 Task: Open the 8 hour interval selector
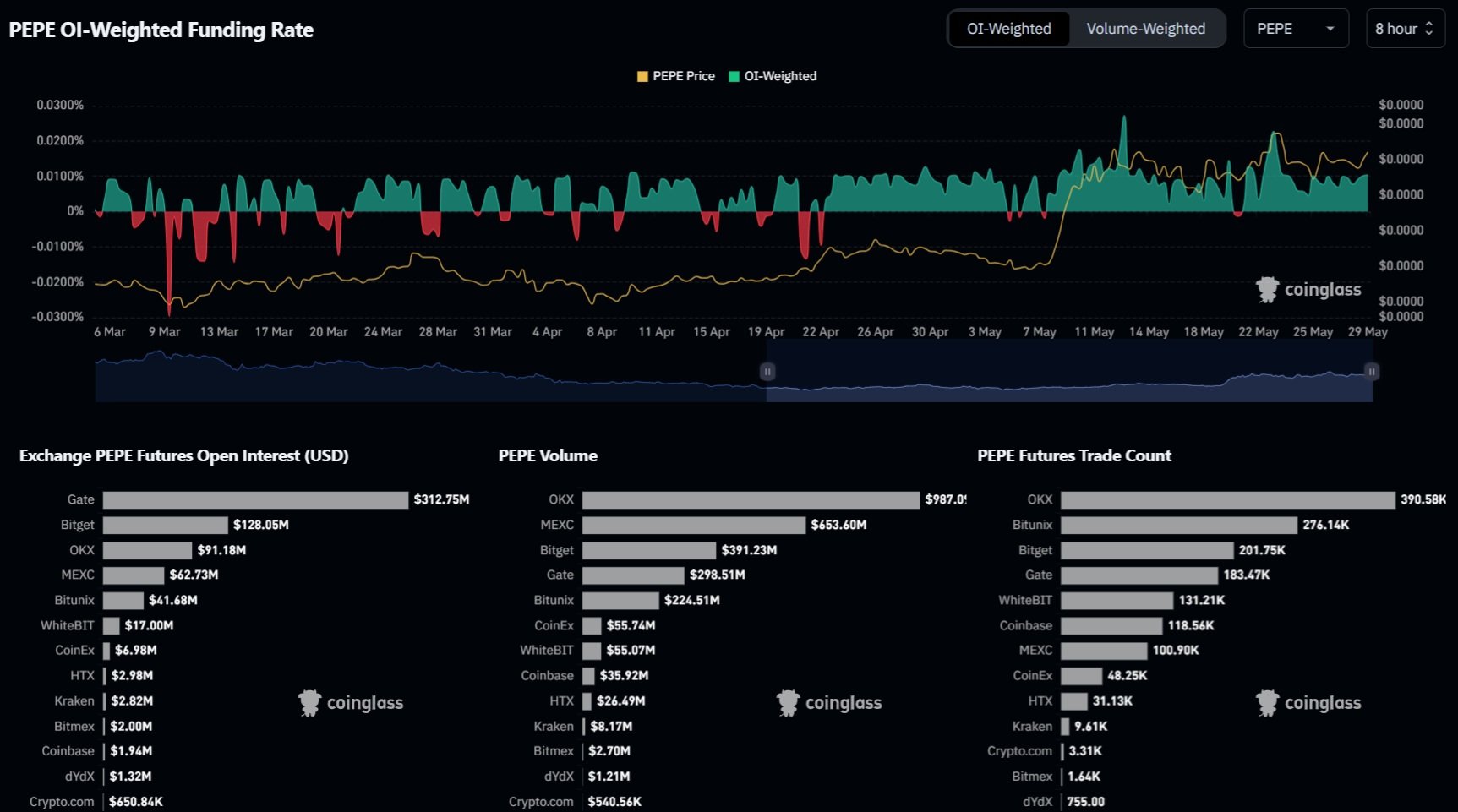(x=1405, y=29)
